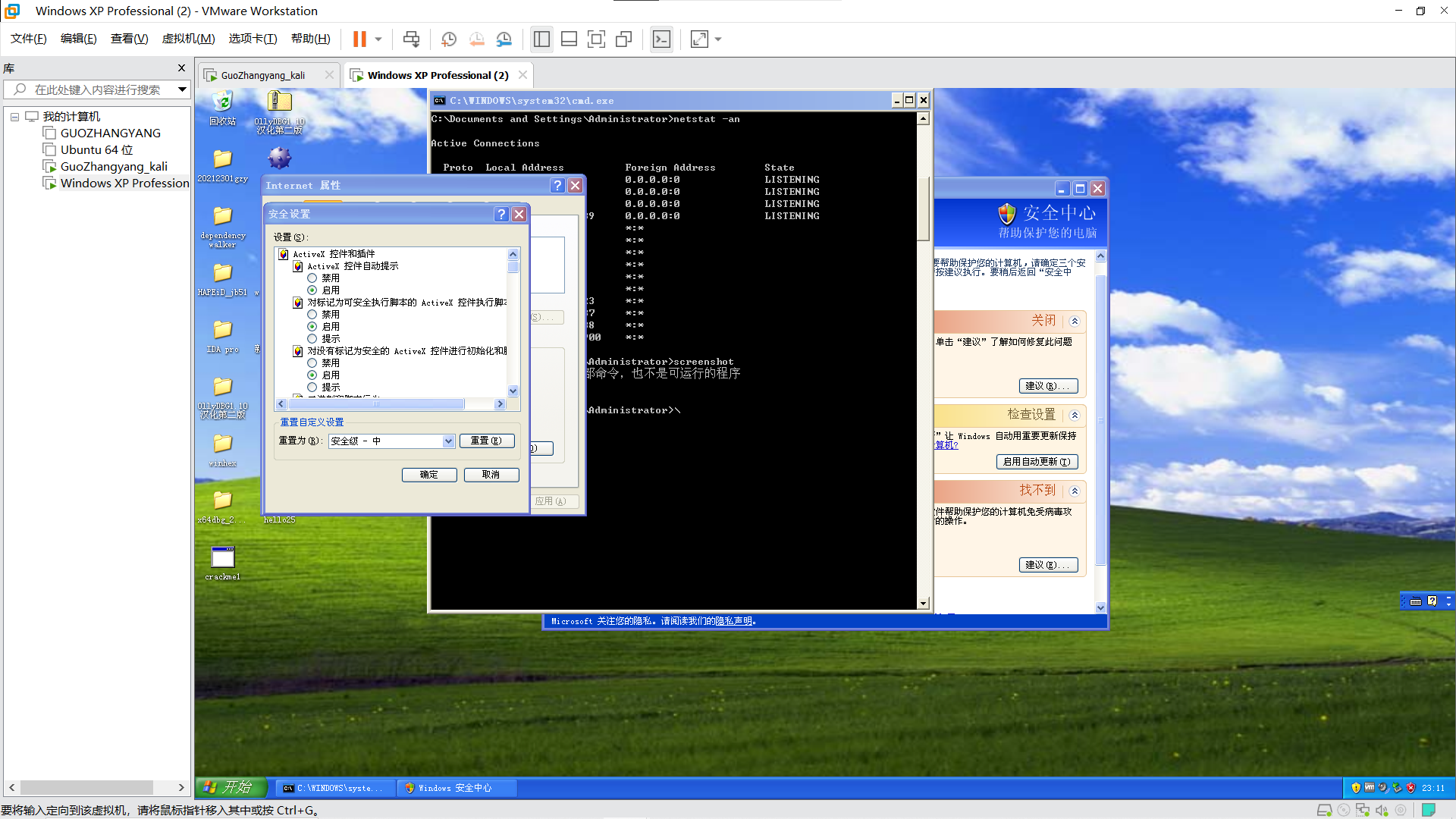Click Send Ctrl+Alt+Del toolbar icon
The width and height of the screenshot is (1456, 819).
coord(411,39)
